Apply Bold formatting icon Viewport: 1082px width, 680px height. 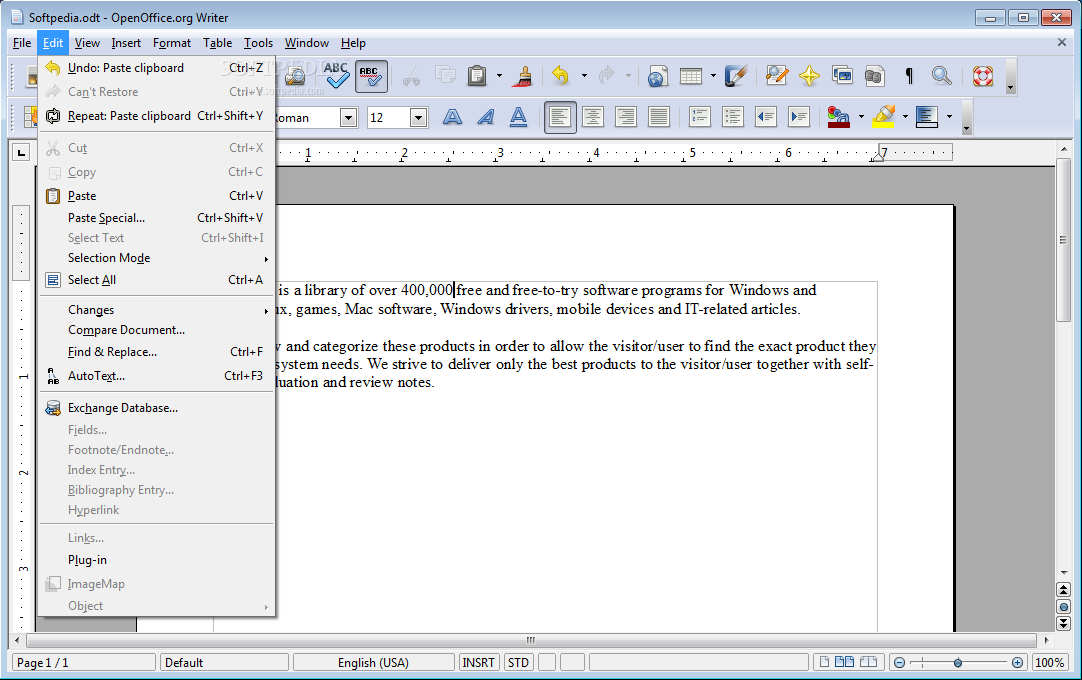[452, 117]
